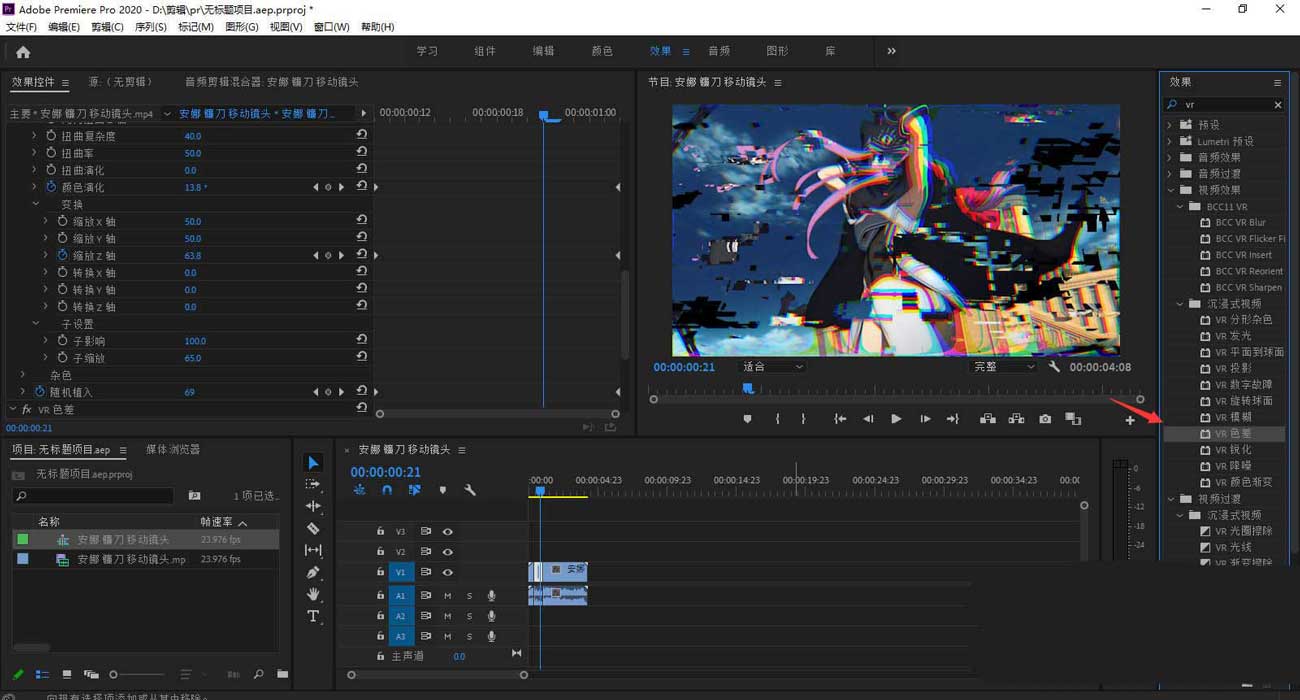Select the Razor tool in tools panel

coord(313,528)
